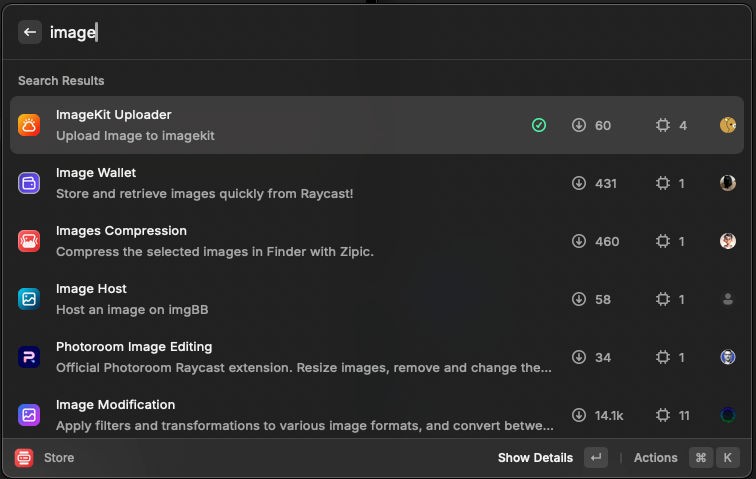Click the author avatar for Photoroom Image Editing

(728, 357)
